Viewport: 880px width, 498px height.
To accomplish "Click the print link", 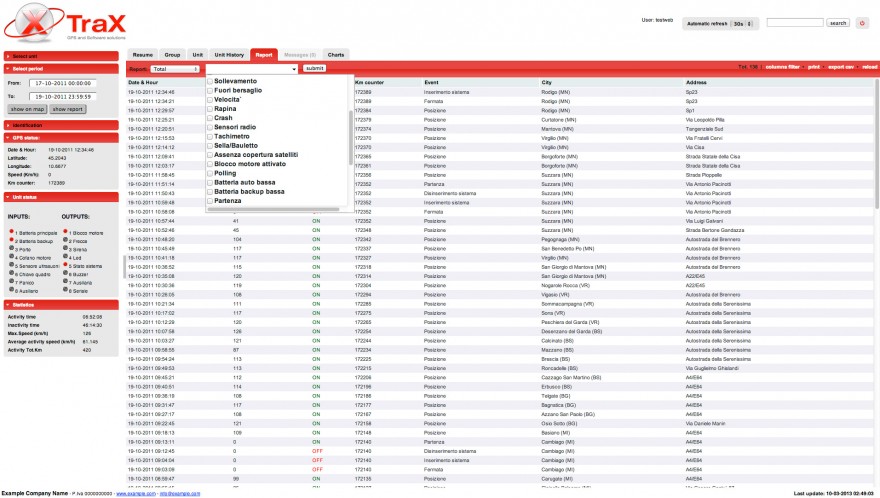I will click(814, 67).
